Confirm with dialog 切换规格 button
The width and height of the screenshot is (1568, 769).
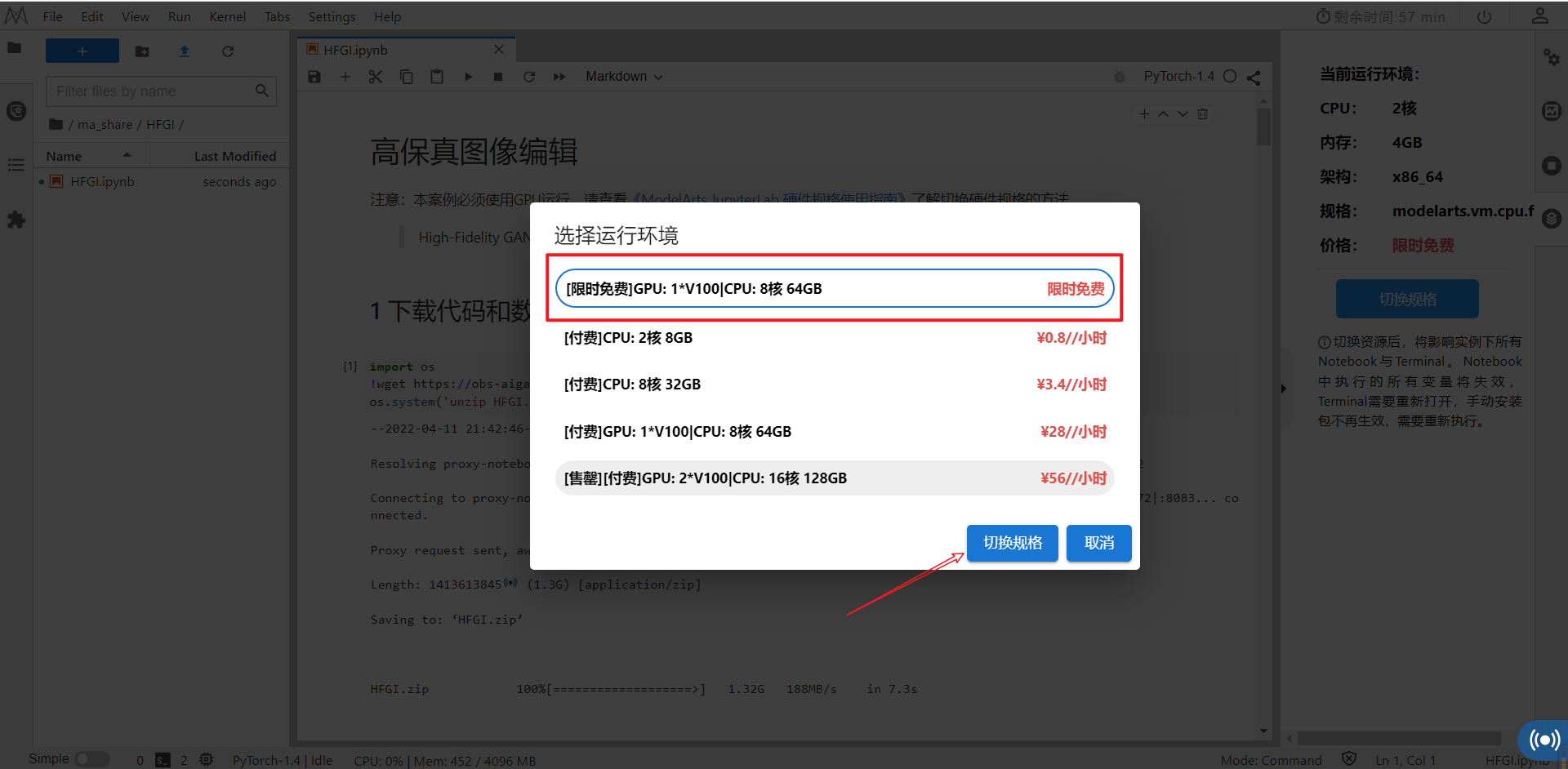pyautogui.click(x=1013, y=543)
